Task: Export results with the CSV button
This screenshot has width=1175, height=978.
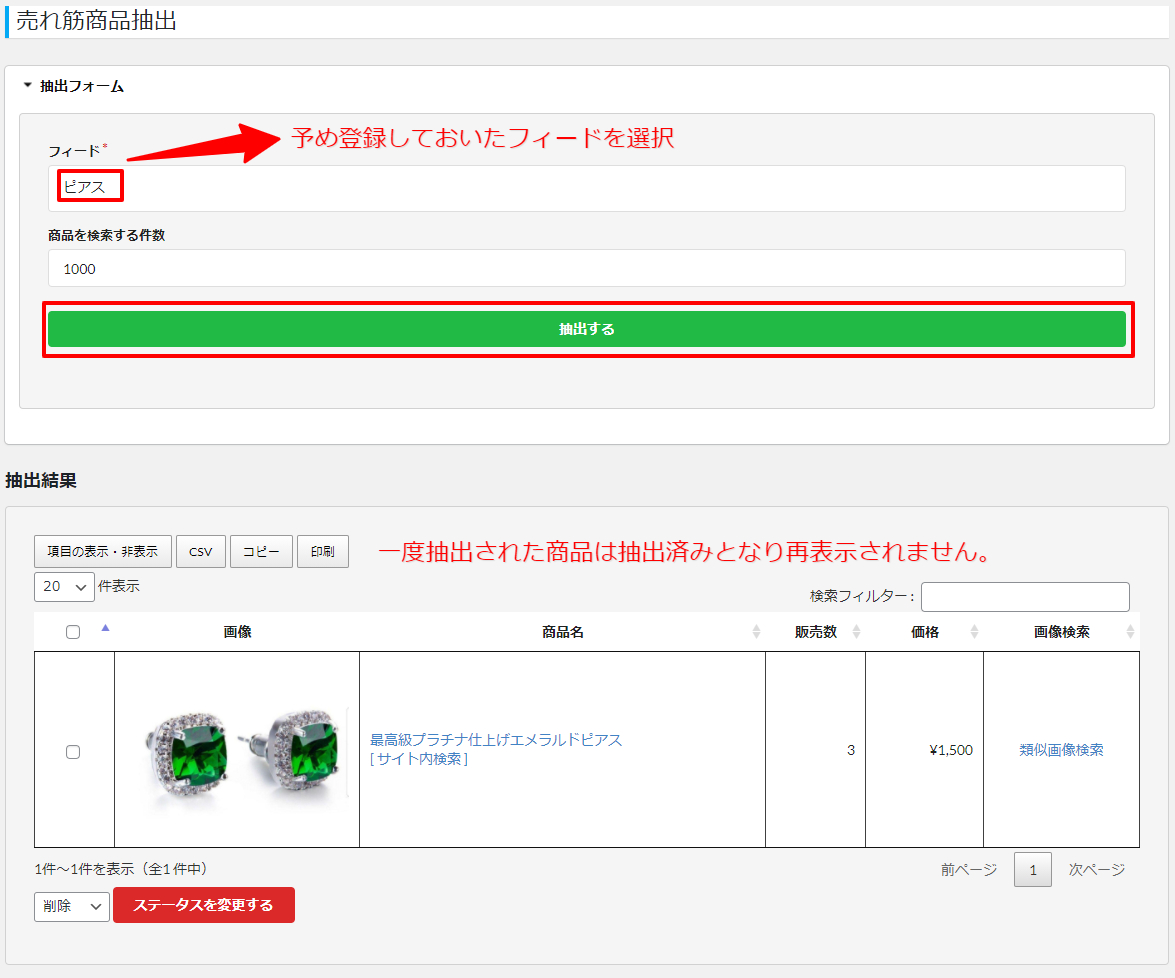Action: [x=201, y=552]
